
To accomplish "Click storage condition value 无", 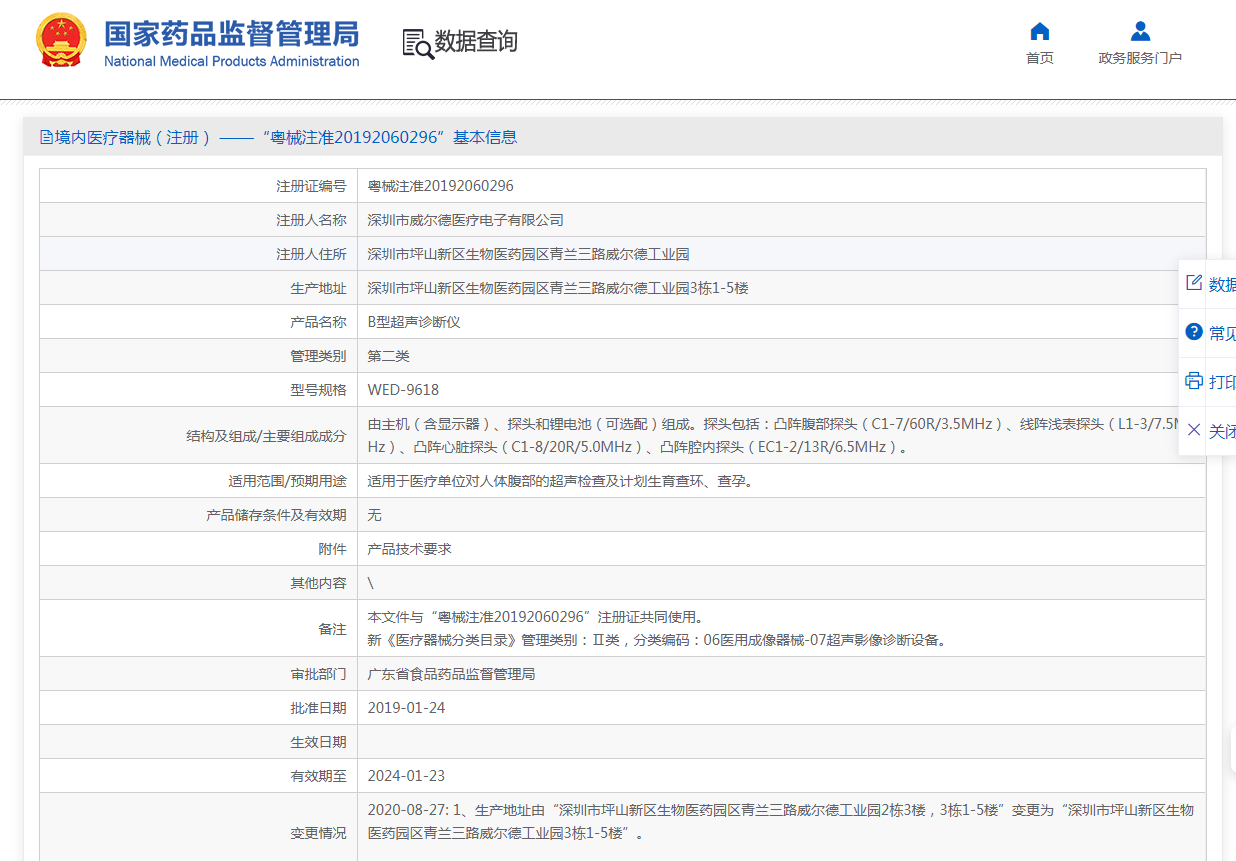I will pyautogui.click(x=375, y=515).
